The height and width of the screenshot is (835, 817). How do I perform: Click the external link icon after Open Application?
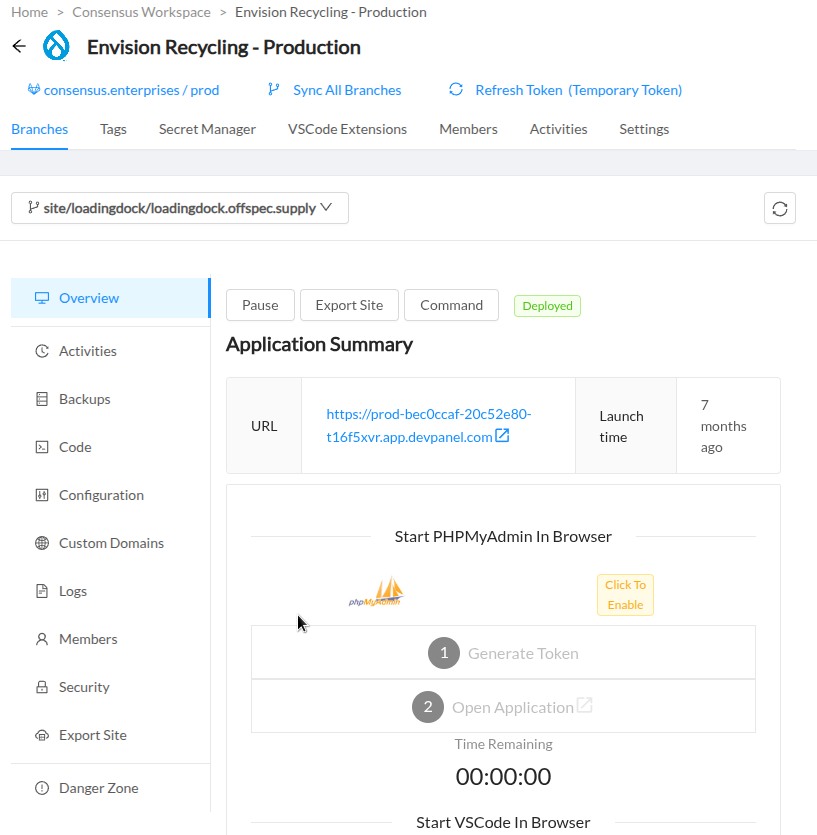click(584, 705)
